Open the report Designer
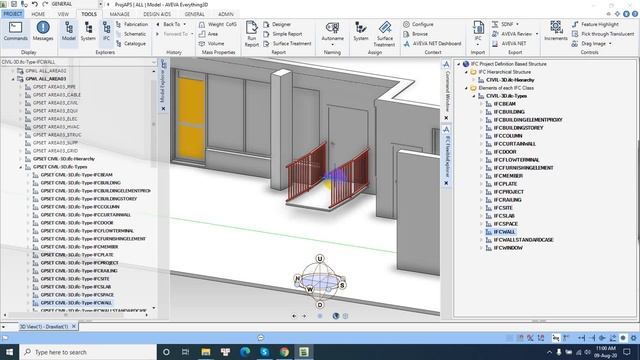The width and height of the screenshot is (640, 360). [x=277, y=24]
